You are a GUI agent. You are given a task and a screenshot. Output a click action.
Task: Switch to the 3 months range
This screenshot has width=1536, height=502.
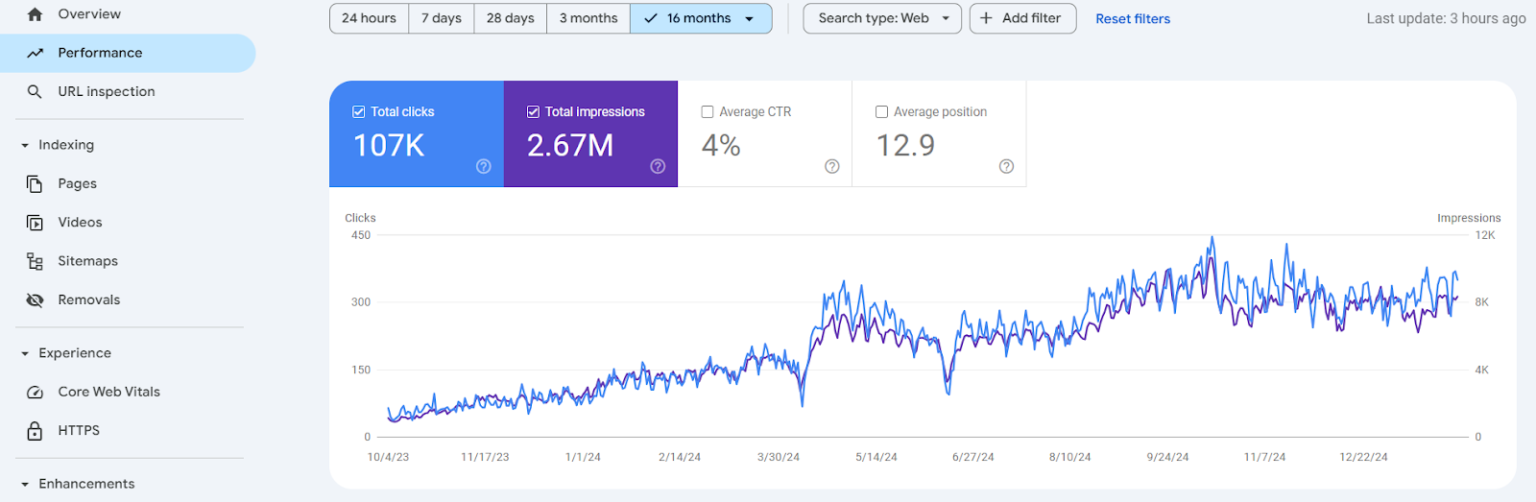[588, 19]
